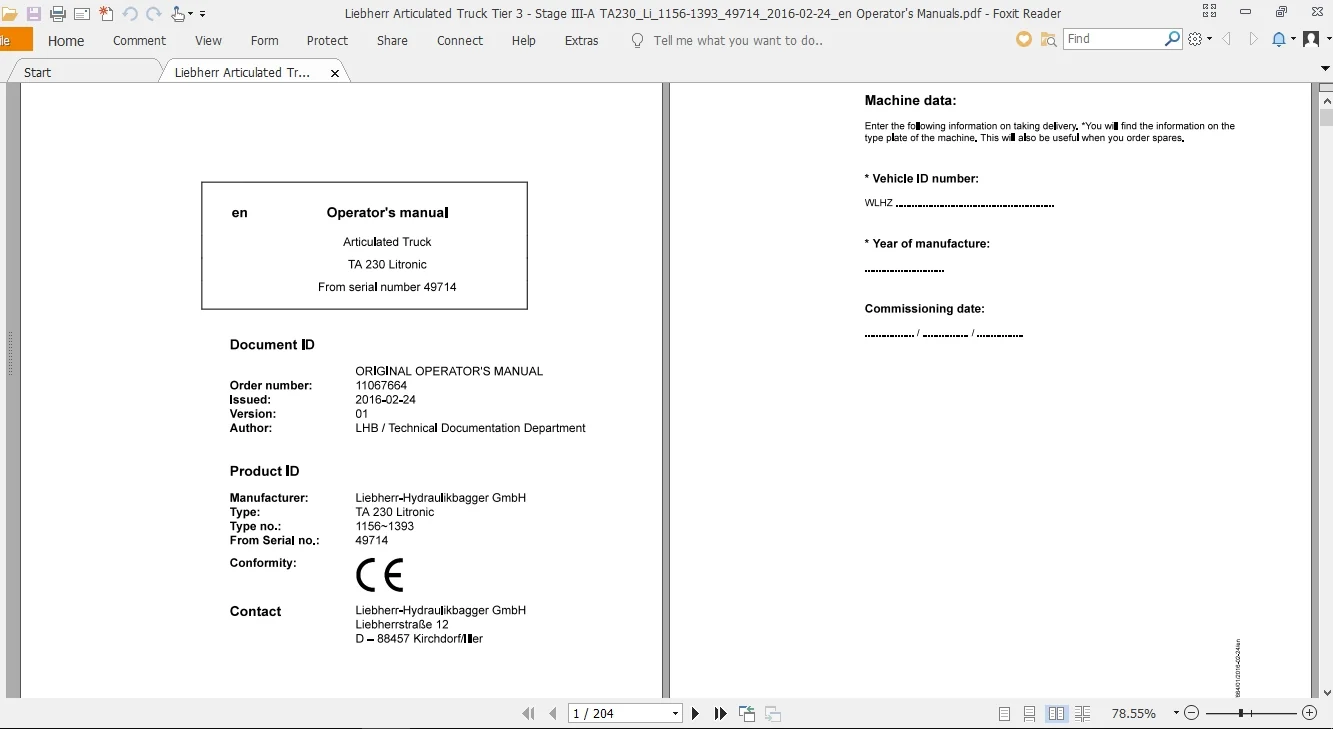Click the 'Tell me what you want to do' box
This screenshot has width=1333, height=729.
[737, 41]
